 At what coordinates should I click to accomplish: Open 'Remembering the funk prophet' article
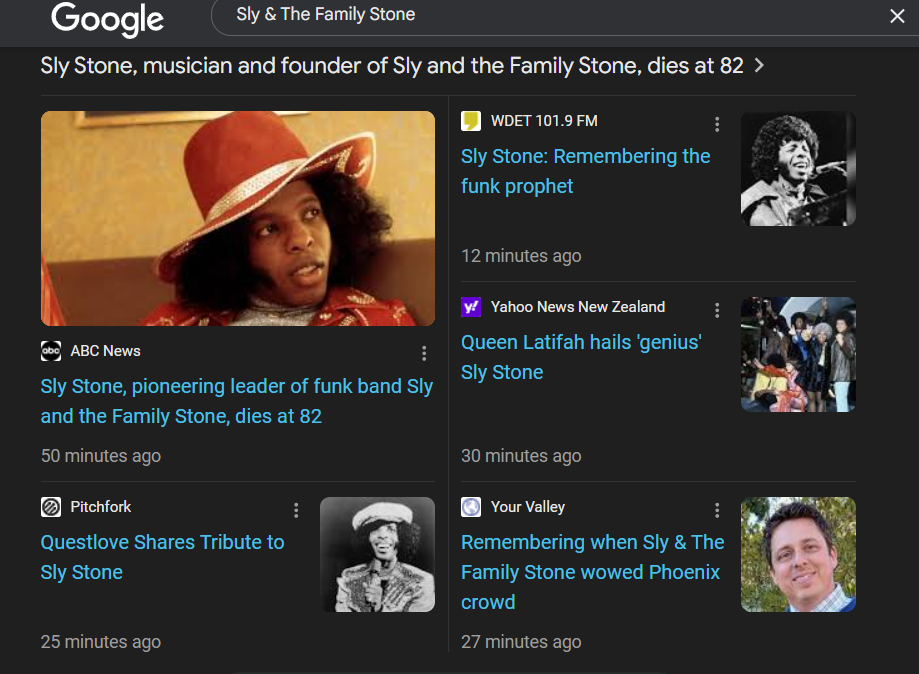[x=586, y=171]
